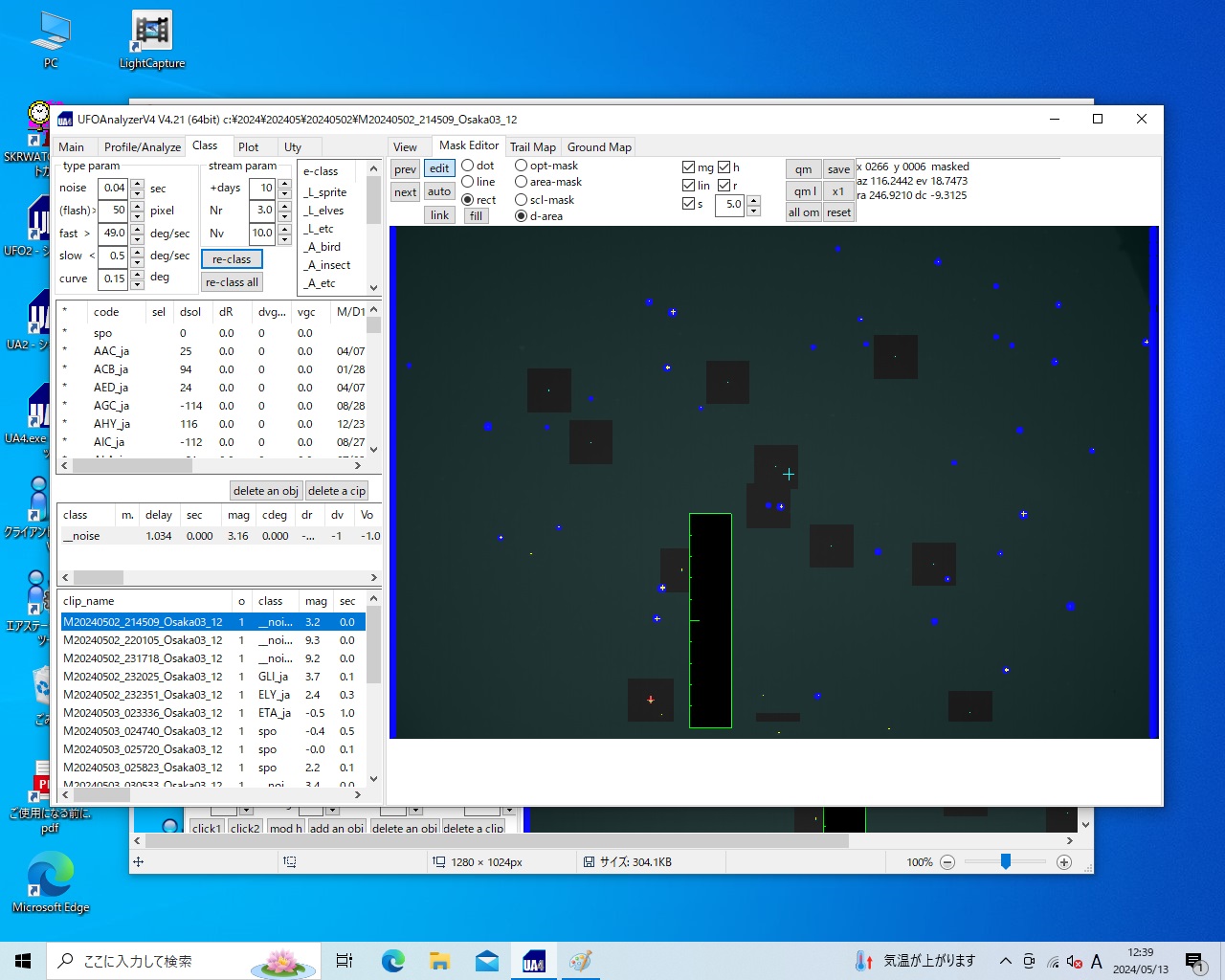Click the zoom in plus icon

(x=1063, y=862)
